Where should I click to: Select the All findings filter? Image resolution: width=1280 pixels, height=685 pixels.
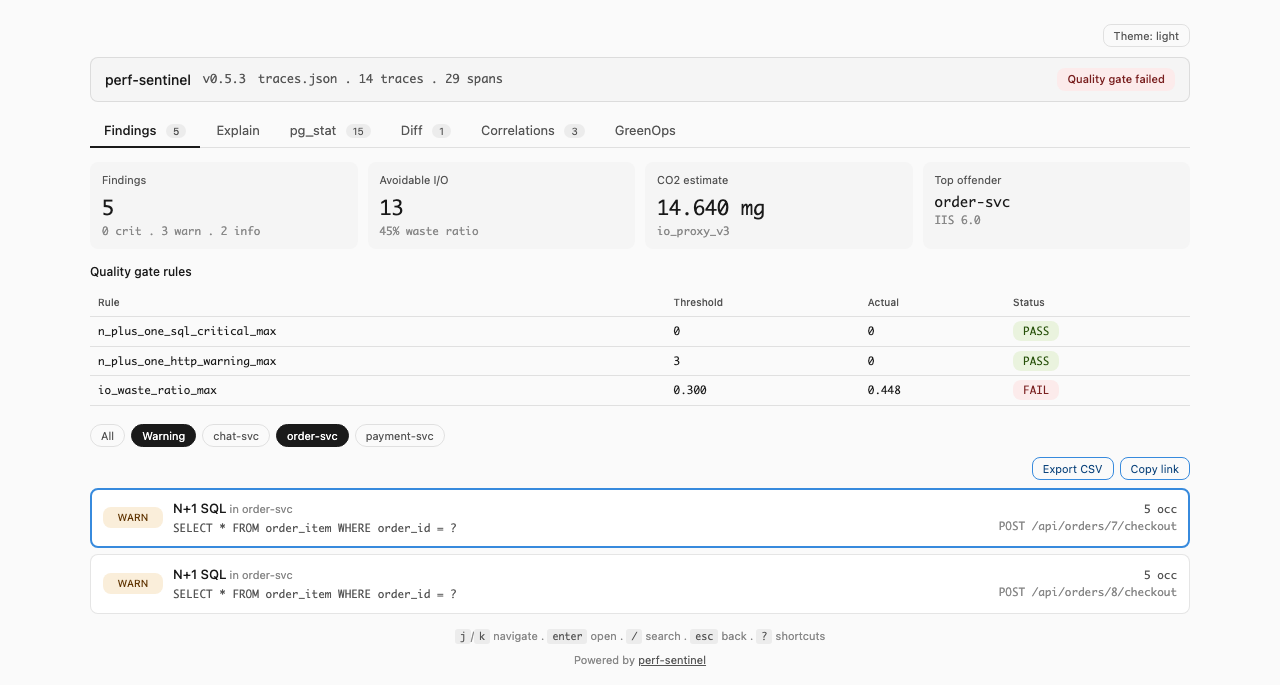point(107,436)
